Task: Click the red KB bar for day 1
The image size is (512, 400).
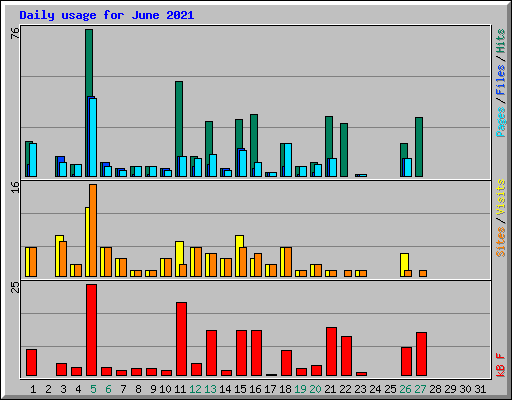Action: click(x=32, y=363)
